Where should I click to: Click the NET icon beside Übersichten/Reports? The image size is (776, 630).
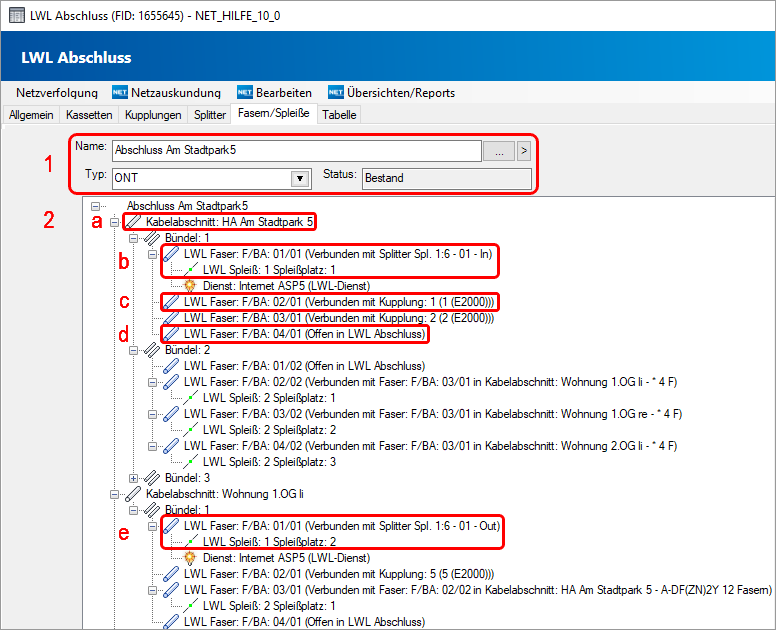click(336, 93)
